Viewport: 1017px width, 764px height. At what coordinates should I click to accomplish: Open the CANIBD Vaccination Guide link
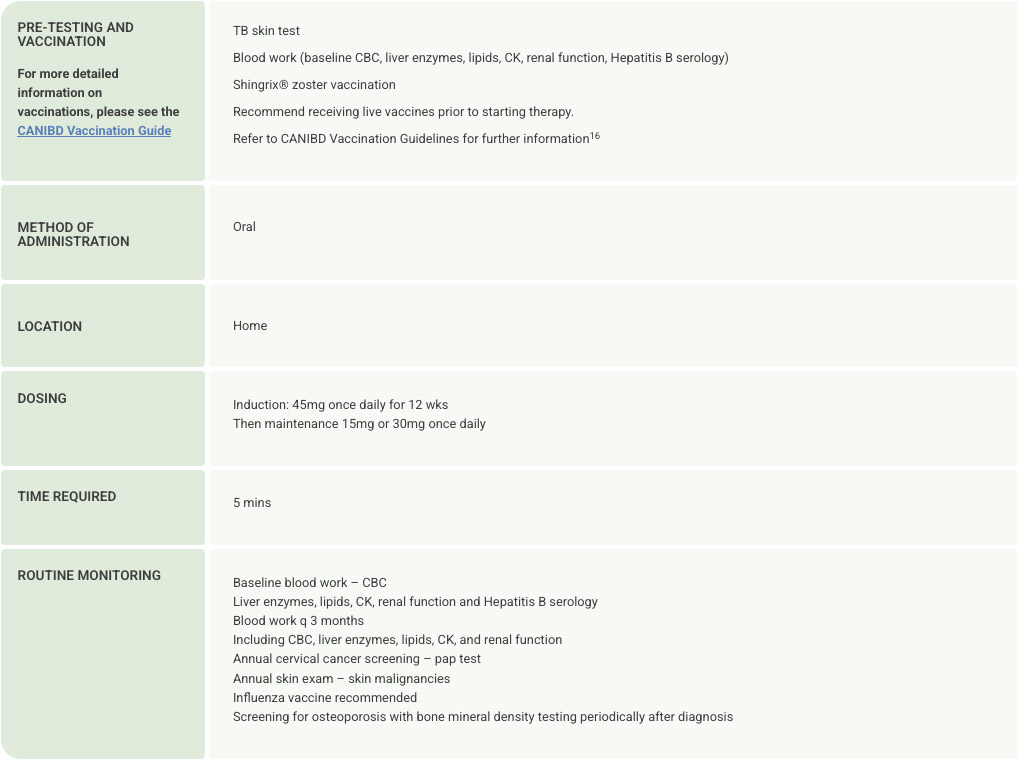click(x=94, y=131)
